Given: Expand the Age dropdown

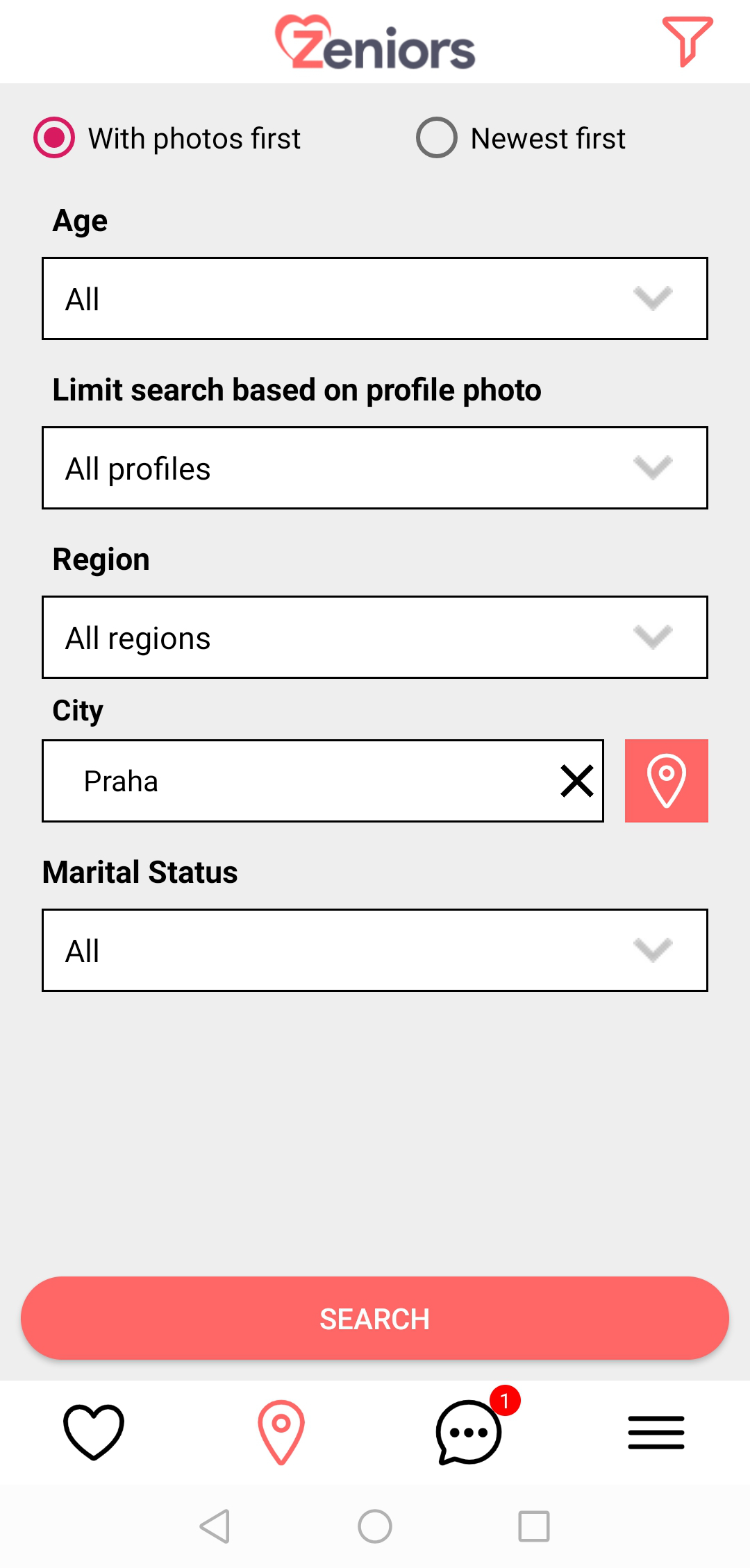Looking at the screenshot, I should pyautogui.click(x=375, y=298).
